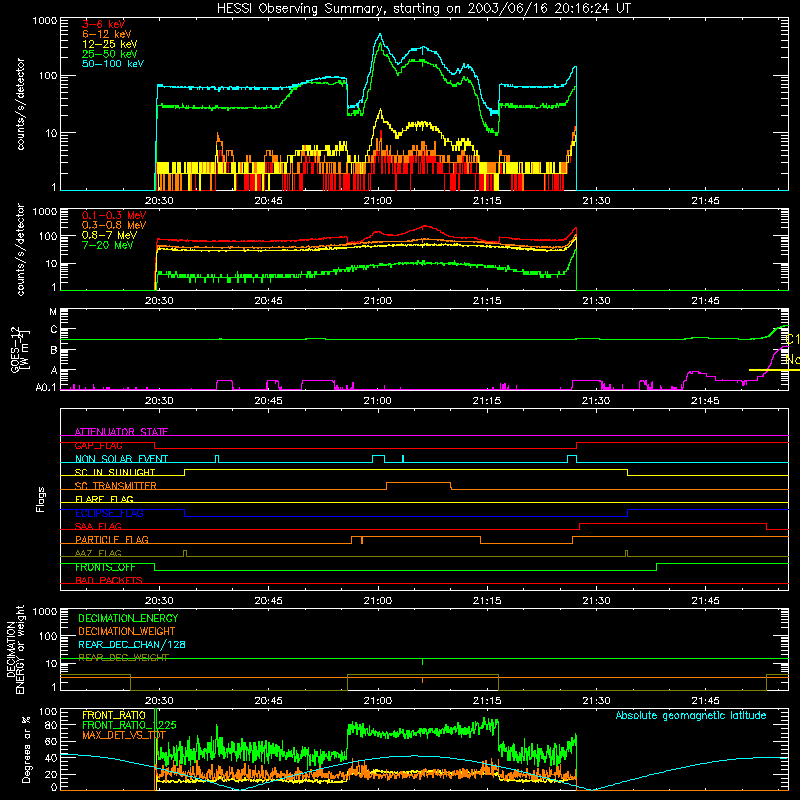Click the yellow C1 annotation on GOES plot

(792, 339)
